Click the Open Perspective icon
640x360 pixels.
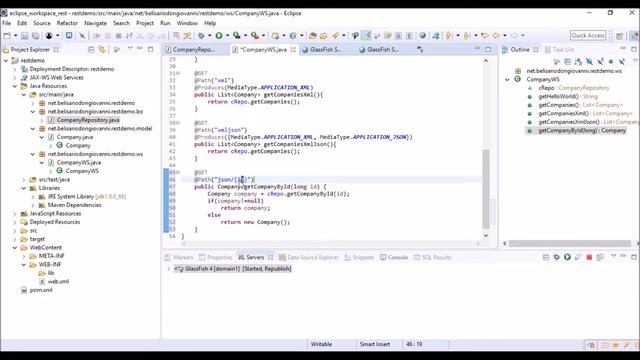point(620,36)
